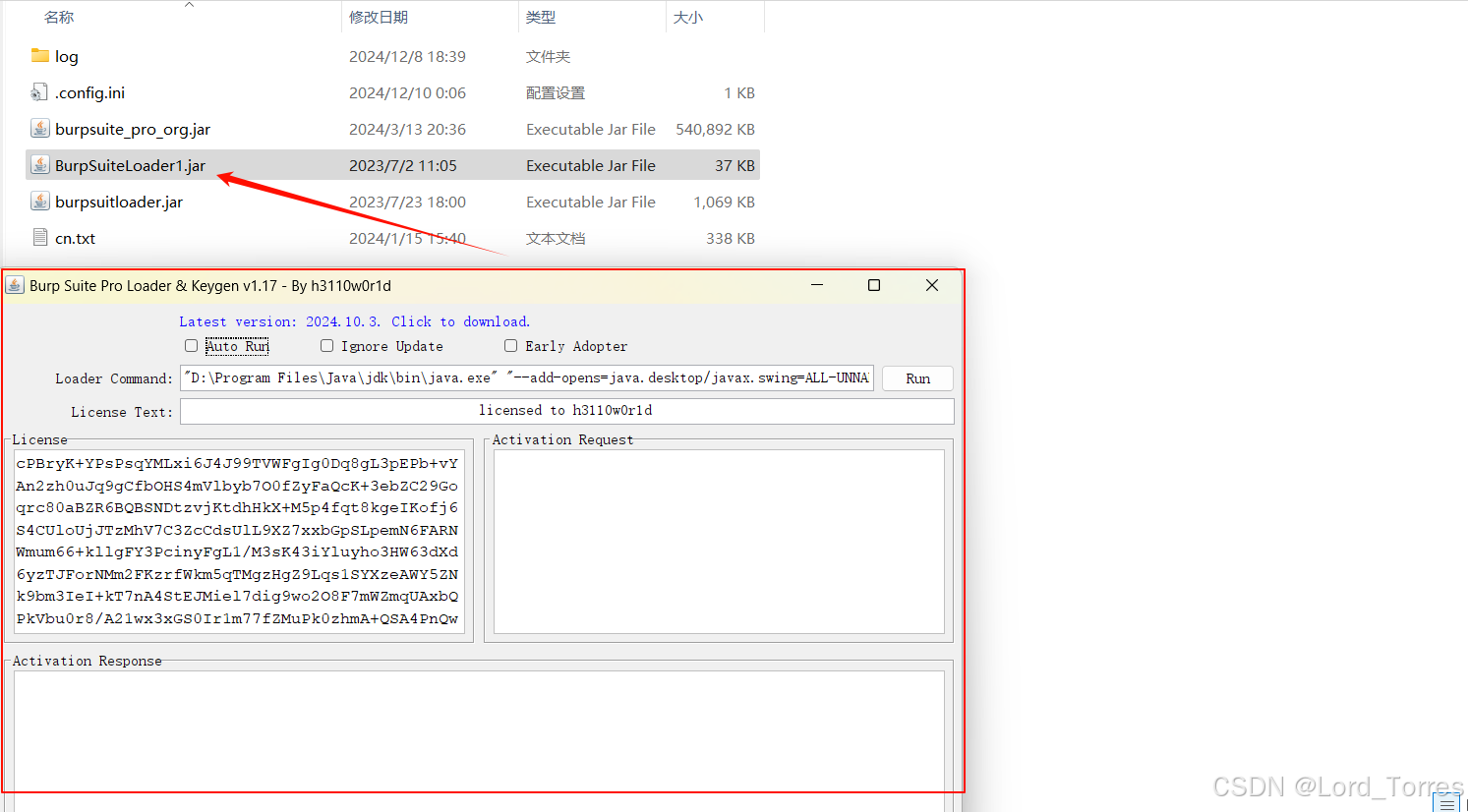Click the Keygen window title bar Java icon
Screen dimensions: 1468x812
15,285
